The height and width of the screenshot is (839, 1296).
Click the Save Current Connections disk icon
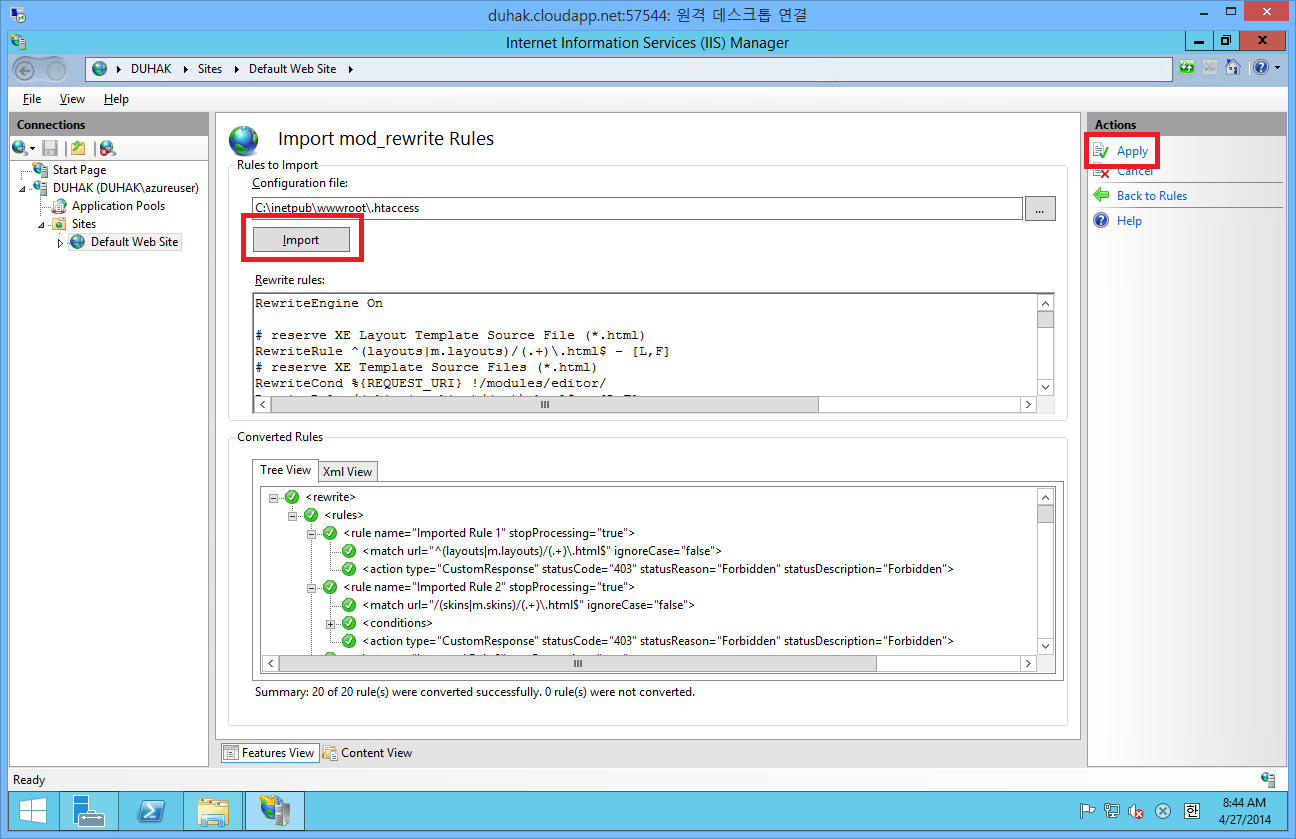[50, 148]
